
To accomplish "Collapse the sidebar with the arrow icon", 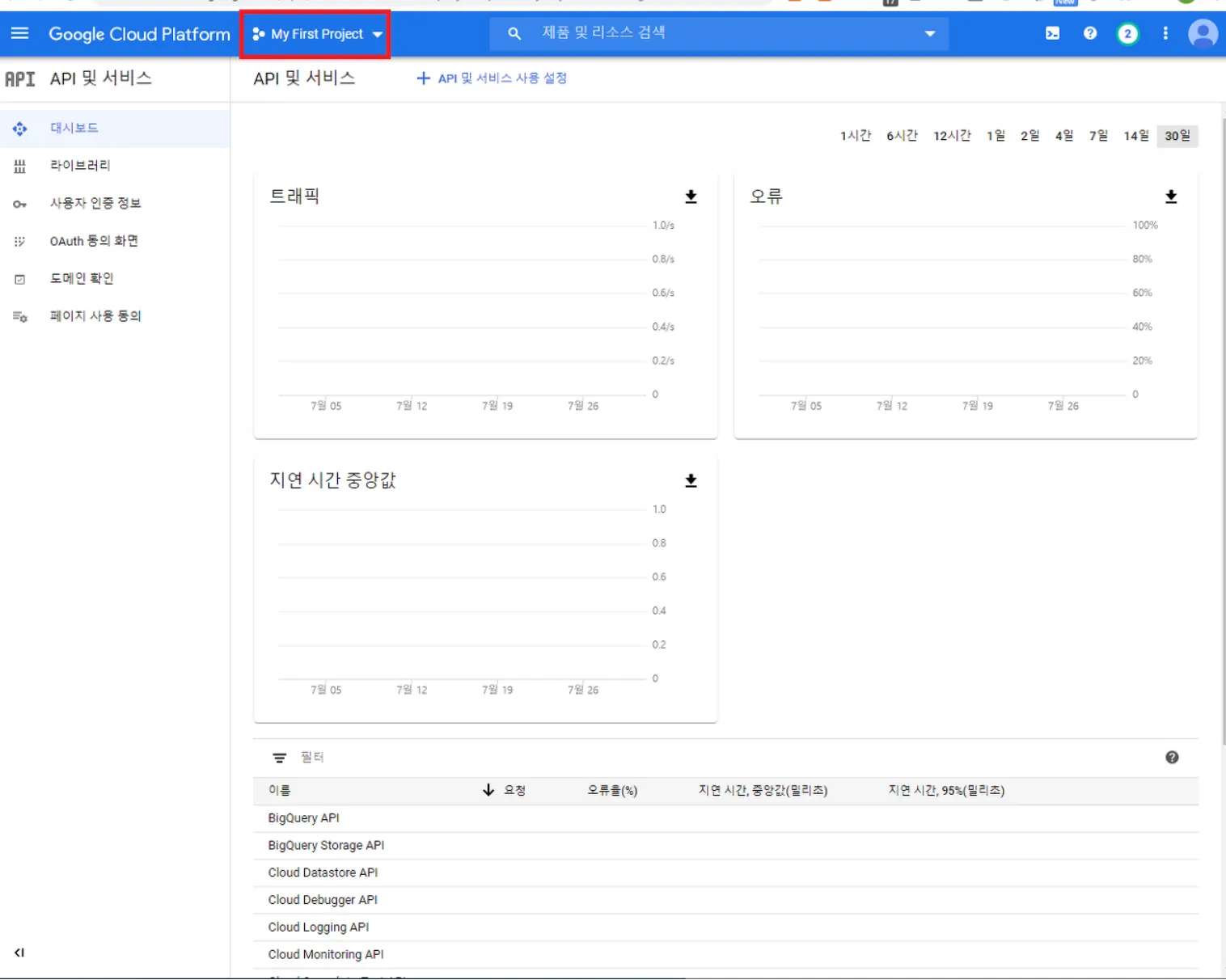I will click(19, 953).
